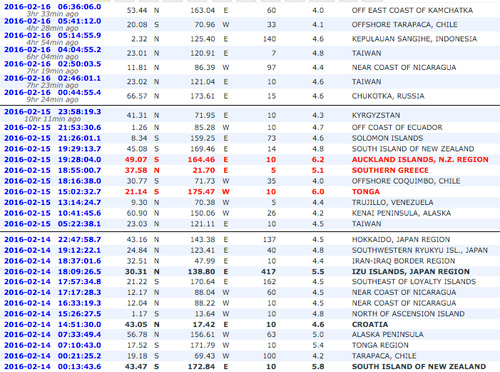Image resolution: width=500 pixels, height=372 pixels.
Task: Click the IRAN-IRAQ BORDER REGION text
Action: pyautogui.click(x=403, y=261)
